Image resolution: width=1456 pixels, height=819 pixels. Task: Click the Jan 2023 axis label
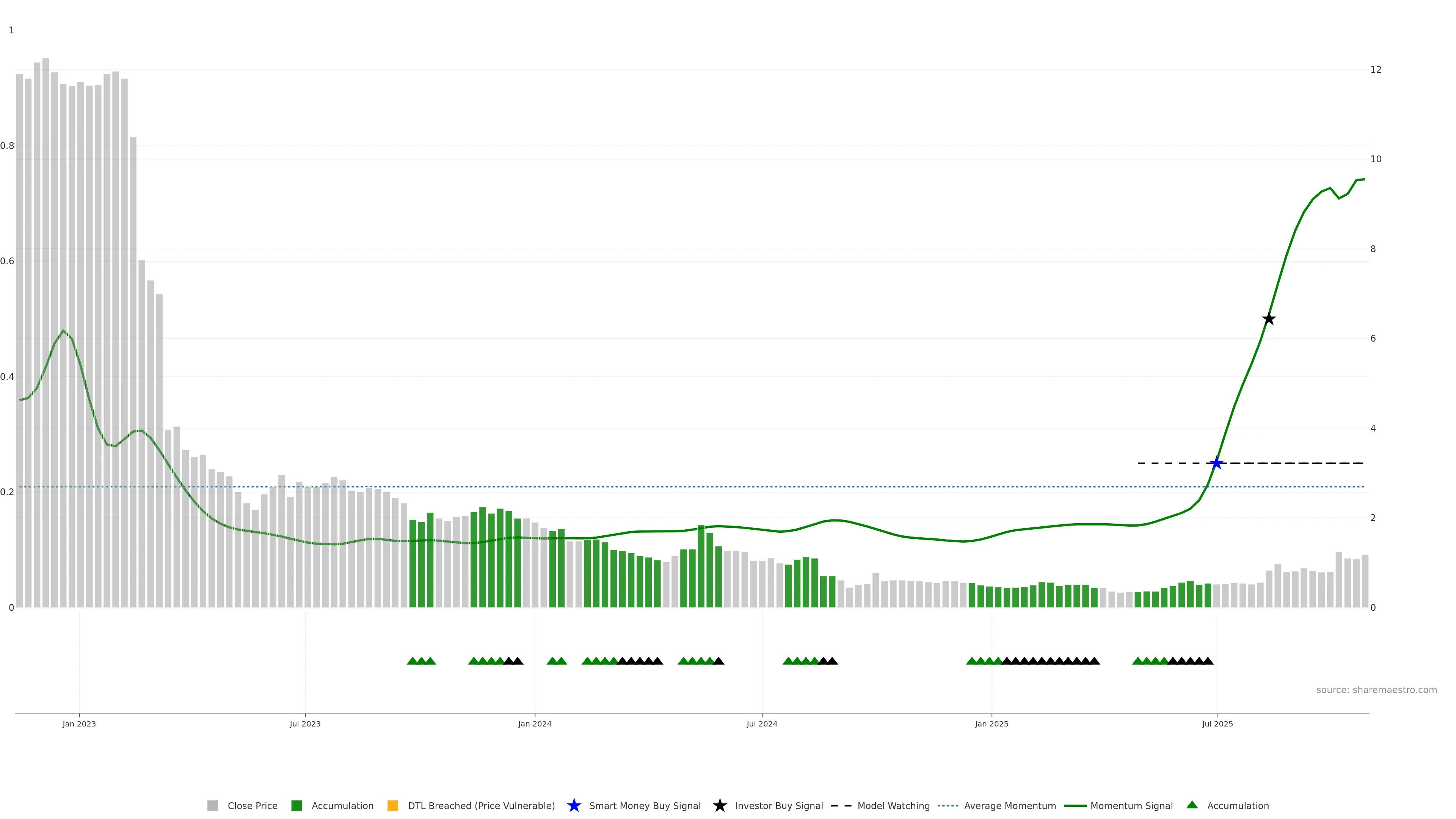pyautogui.click(x=79, y=724)
